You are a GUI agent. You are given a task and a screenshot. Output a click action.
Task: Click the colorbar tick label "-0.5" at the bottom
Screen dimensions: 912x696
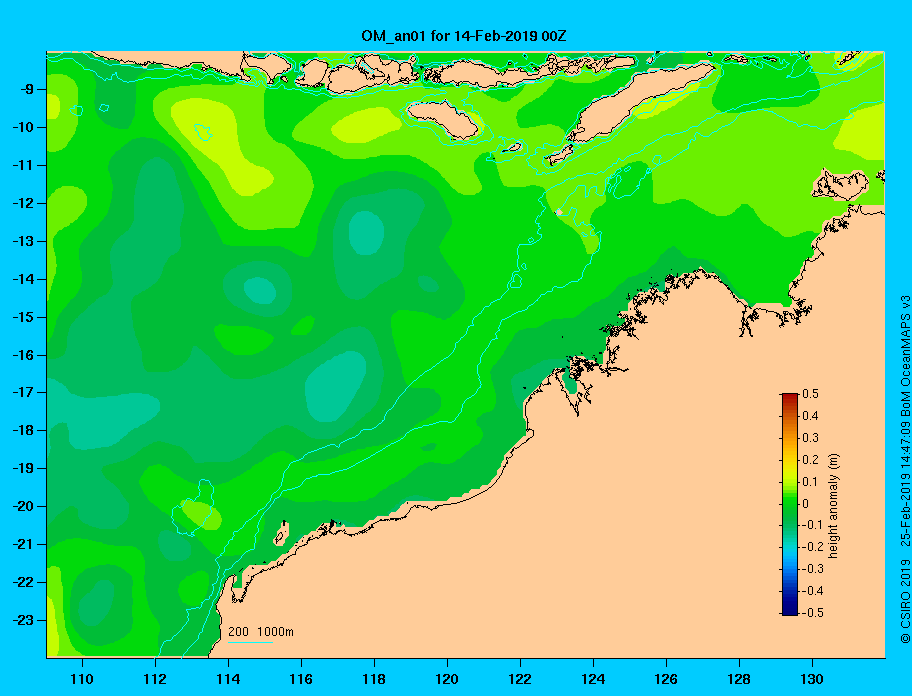(x=813, y=613)
